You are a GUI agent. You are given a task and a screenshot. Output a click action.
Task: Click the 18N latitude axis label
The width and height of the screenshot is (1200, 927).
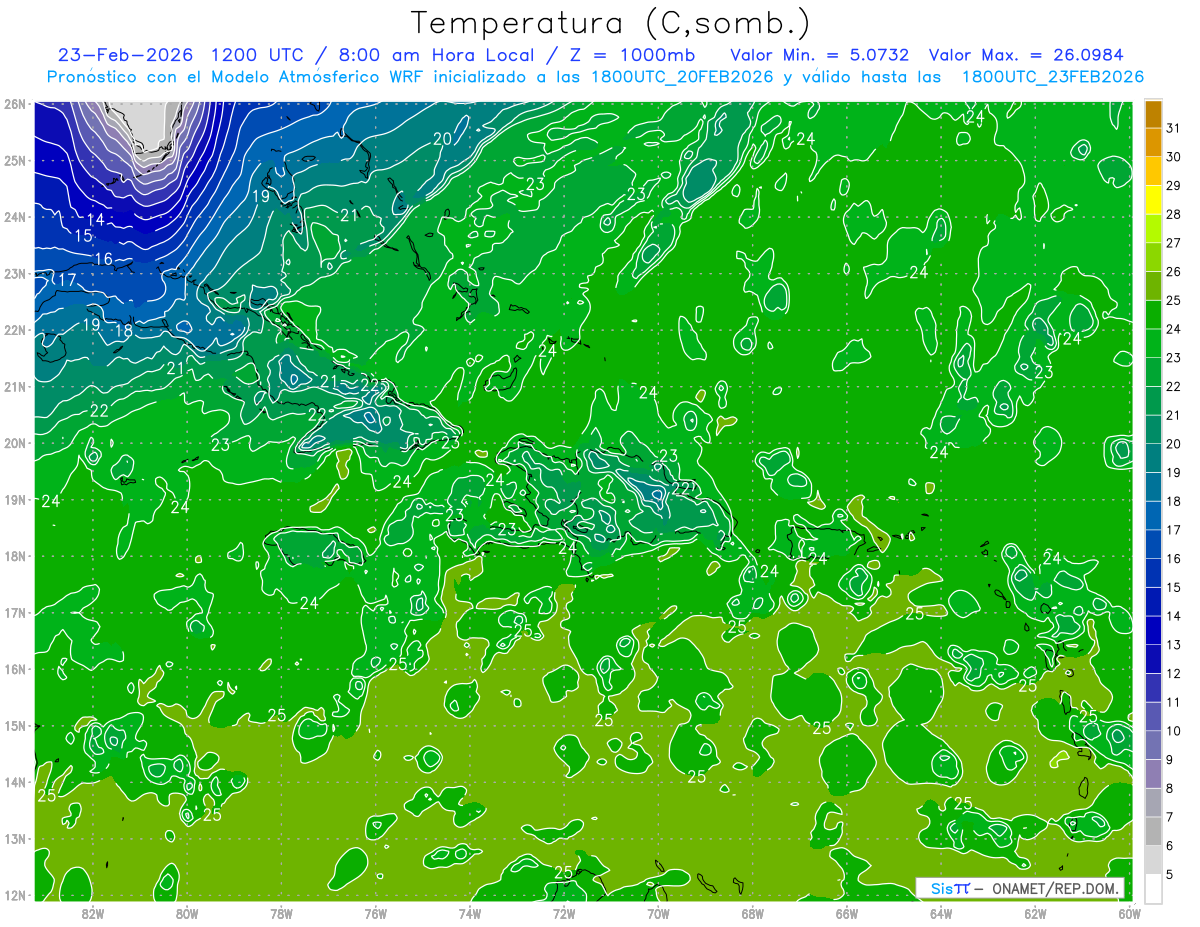point(14,556)
